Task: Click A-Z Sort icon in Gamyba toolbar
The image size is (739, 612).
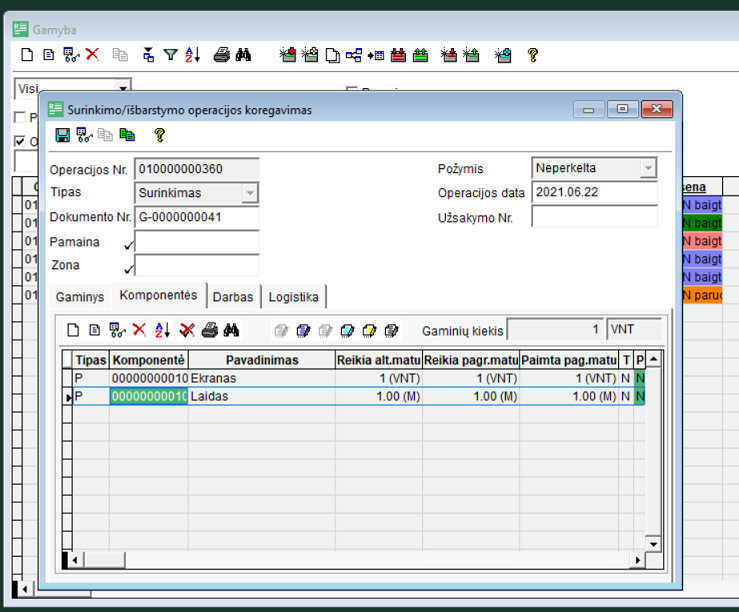Action: (192, 55)
